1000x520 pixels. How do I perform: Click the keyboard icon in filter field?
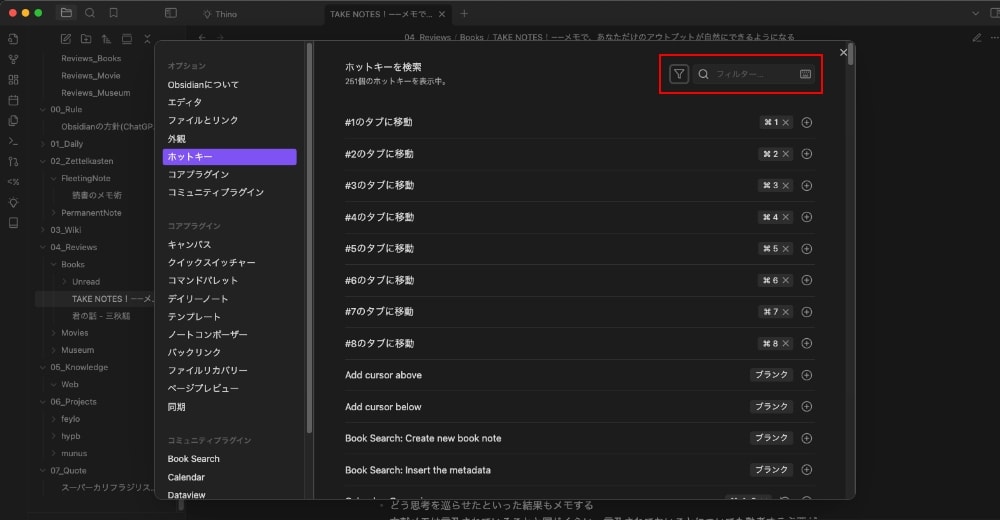pos(805,74)
